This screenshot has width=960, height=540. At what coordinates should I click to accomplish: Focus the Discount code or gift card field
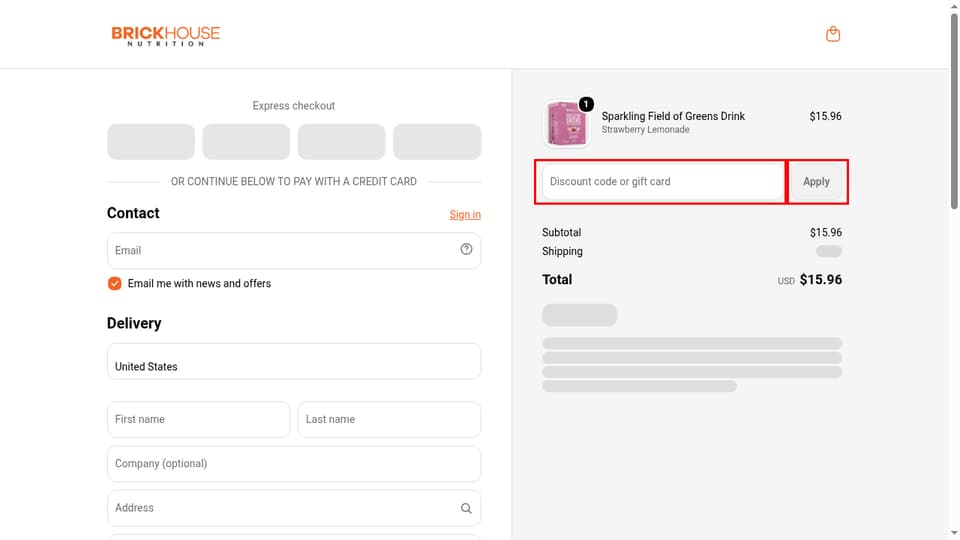click(663, 182)
